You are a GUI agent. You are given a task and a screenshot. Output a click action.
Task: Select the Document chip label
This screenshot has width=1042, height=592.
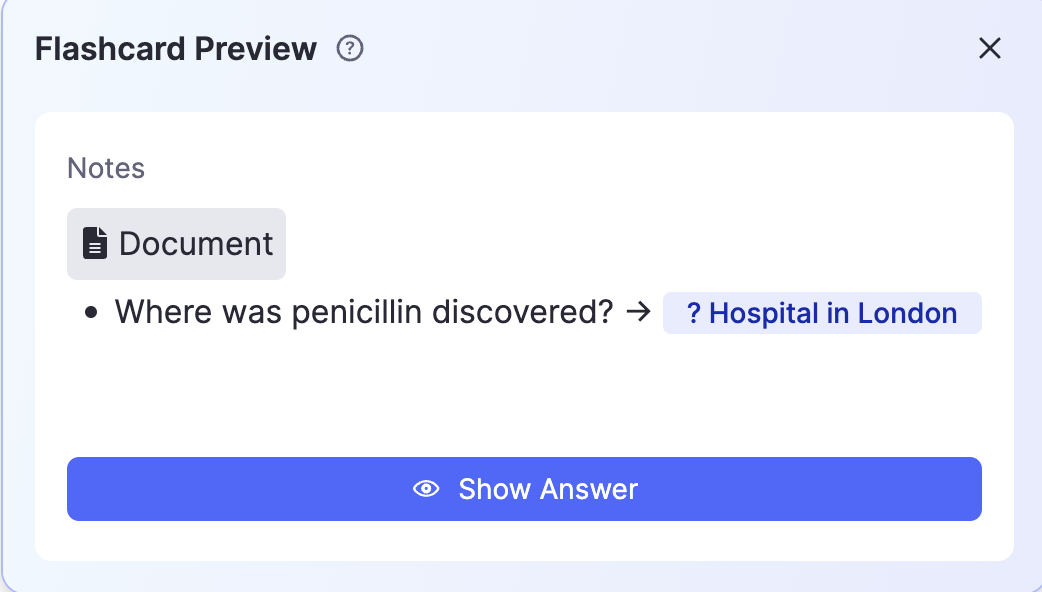pyautogui.click(x=196, y=243)
